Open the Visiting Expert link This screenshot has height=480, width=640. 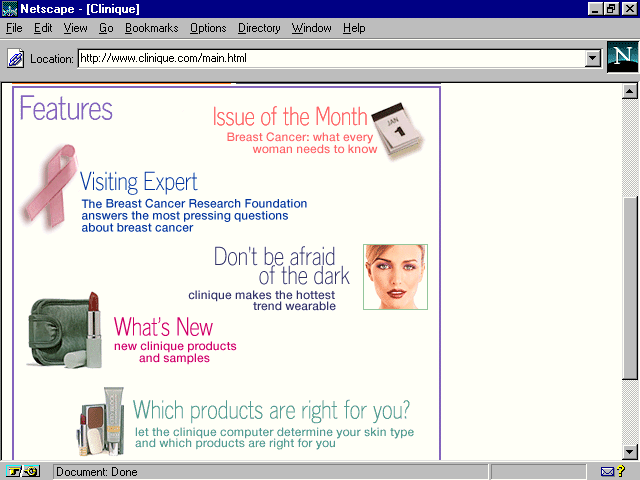[x=138, y=182]
